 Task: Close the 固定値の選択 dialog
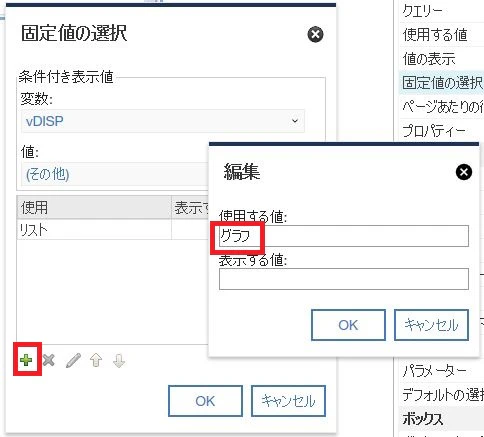pyautogui.click(x=315, y=34)
